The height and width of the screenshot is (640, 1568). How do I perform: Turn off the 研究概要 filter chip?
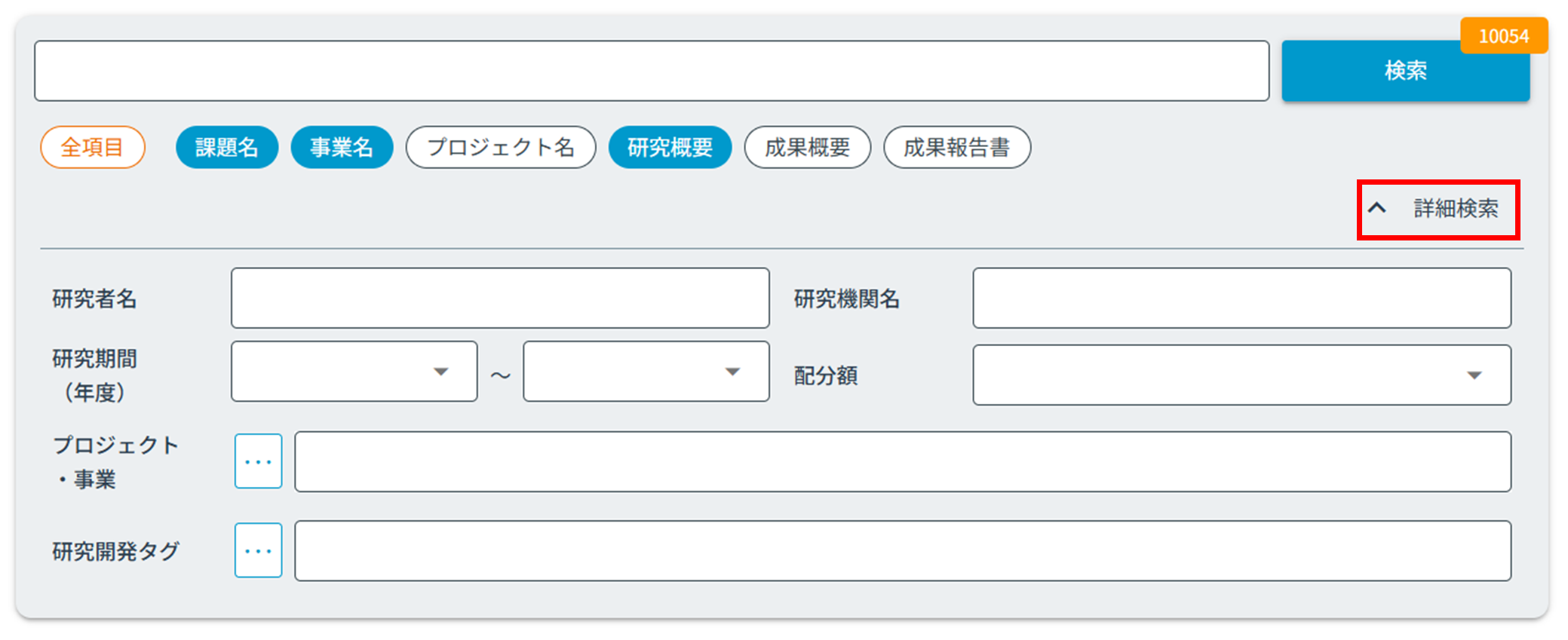pyautogui.click(x=670, y=147)
